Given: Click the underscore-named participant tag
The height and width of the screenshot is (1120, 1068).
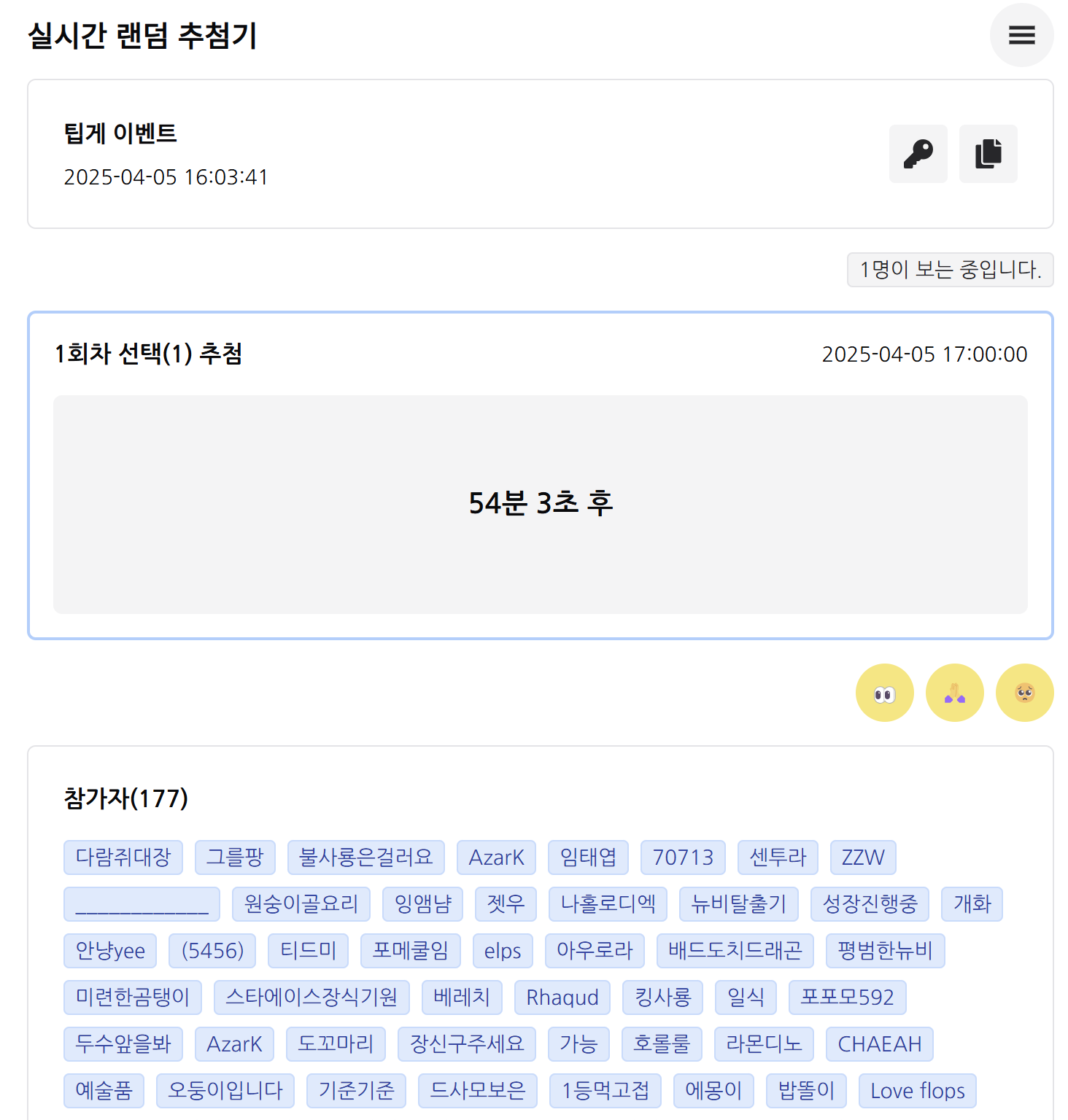Looking at the screenshot, I should click(x=142, y=904).
